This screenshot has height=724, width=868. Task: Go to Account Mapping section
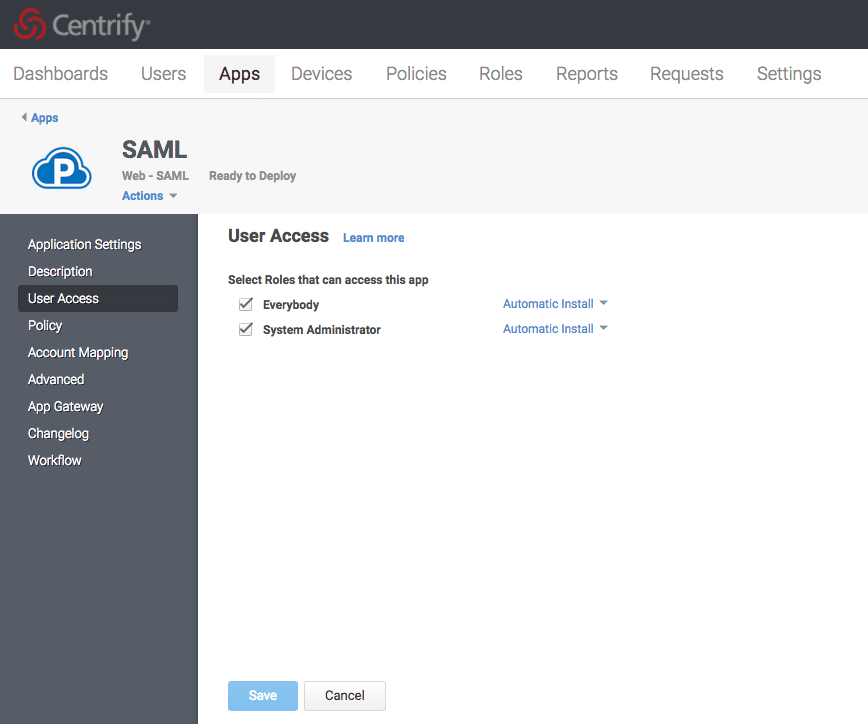78,352
